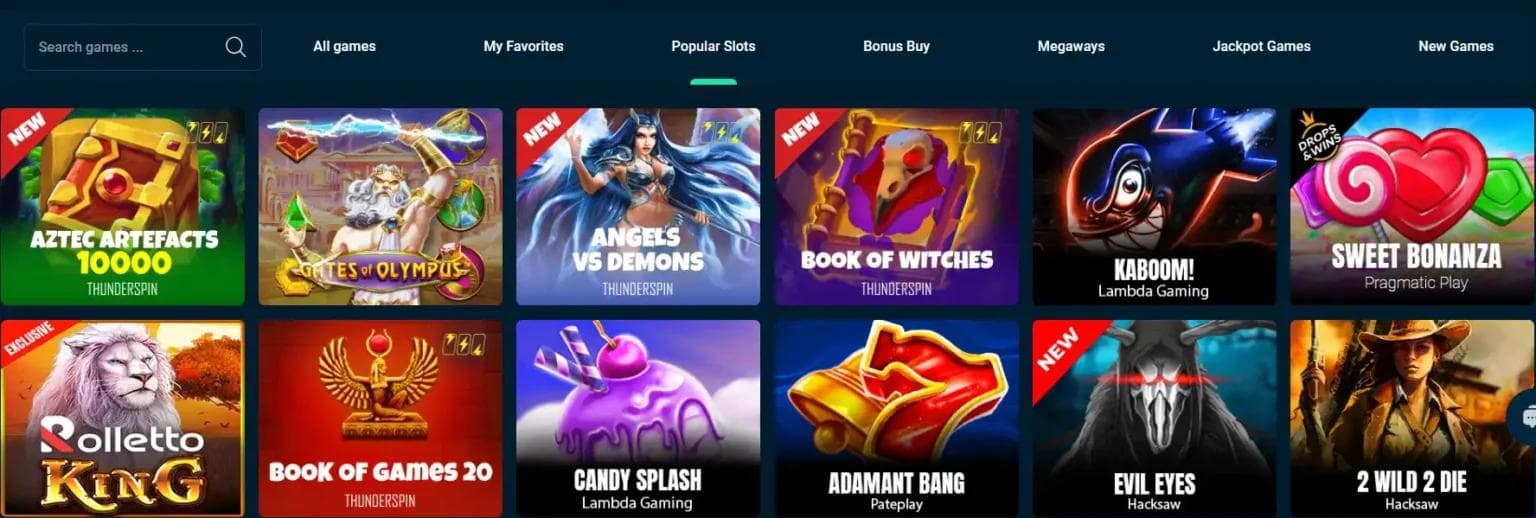The image size is (1536, 518).
Task: Click the Drops & Wins badge on Sweet Bonanza
Action: pyautogui.click(x=1316, y=134)
